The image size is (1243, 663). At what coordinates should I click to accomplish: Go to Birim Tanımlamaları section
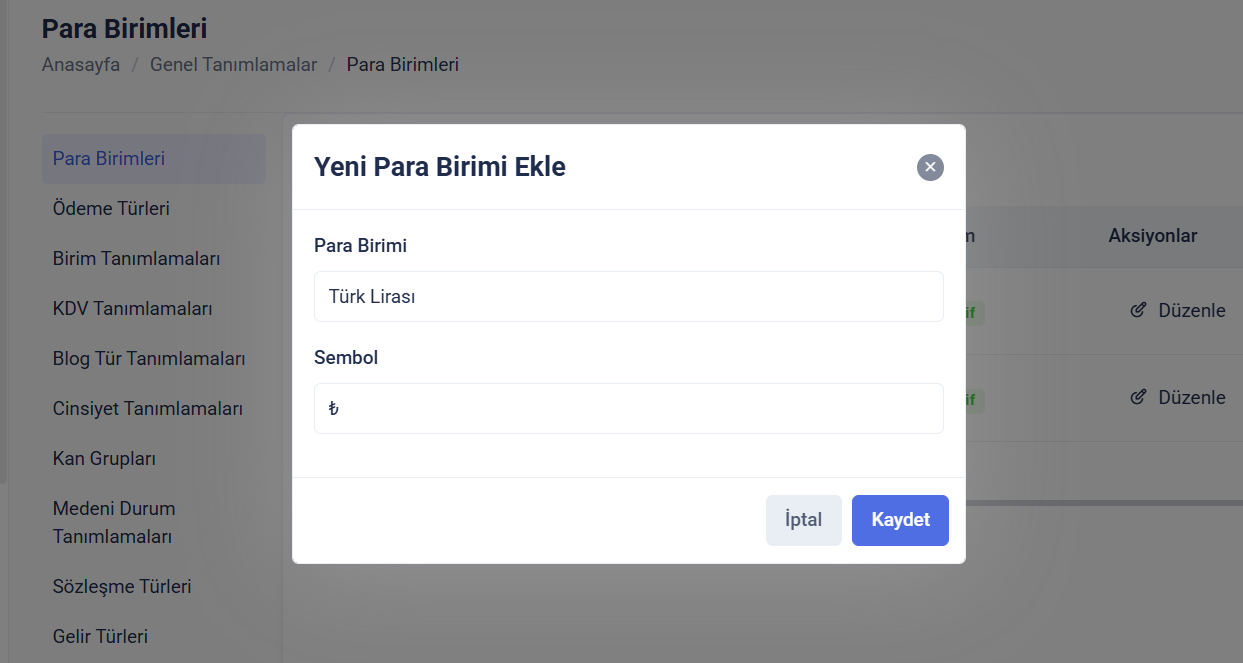pos(136,259)
